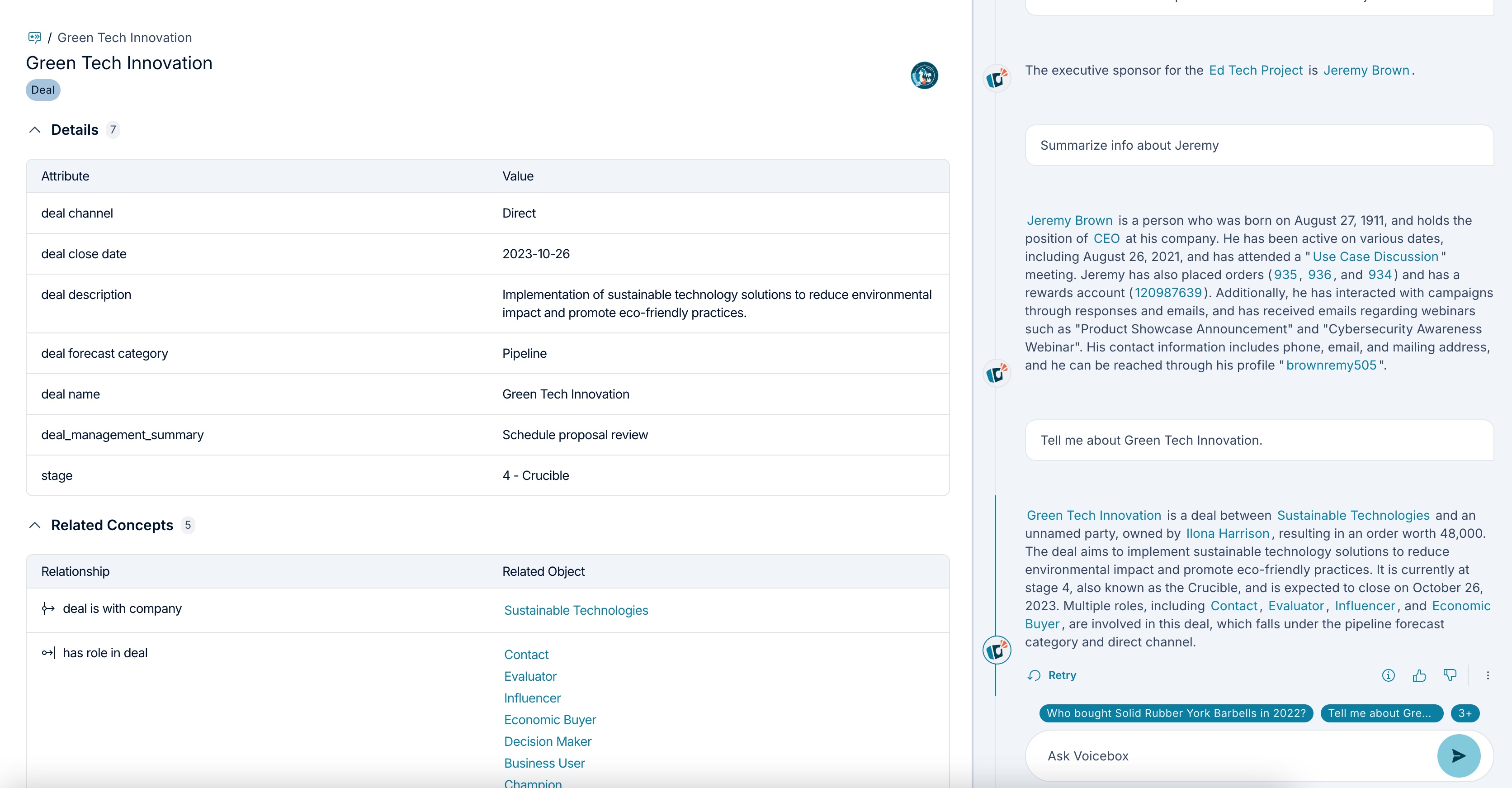
Task: Open the Ilona Harrison link
Action: (1227, 533)
